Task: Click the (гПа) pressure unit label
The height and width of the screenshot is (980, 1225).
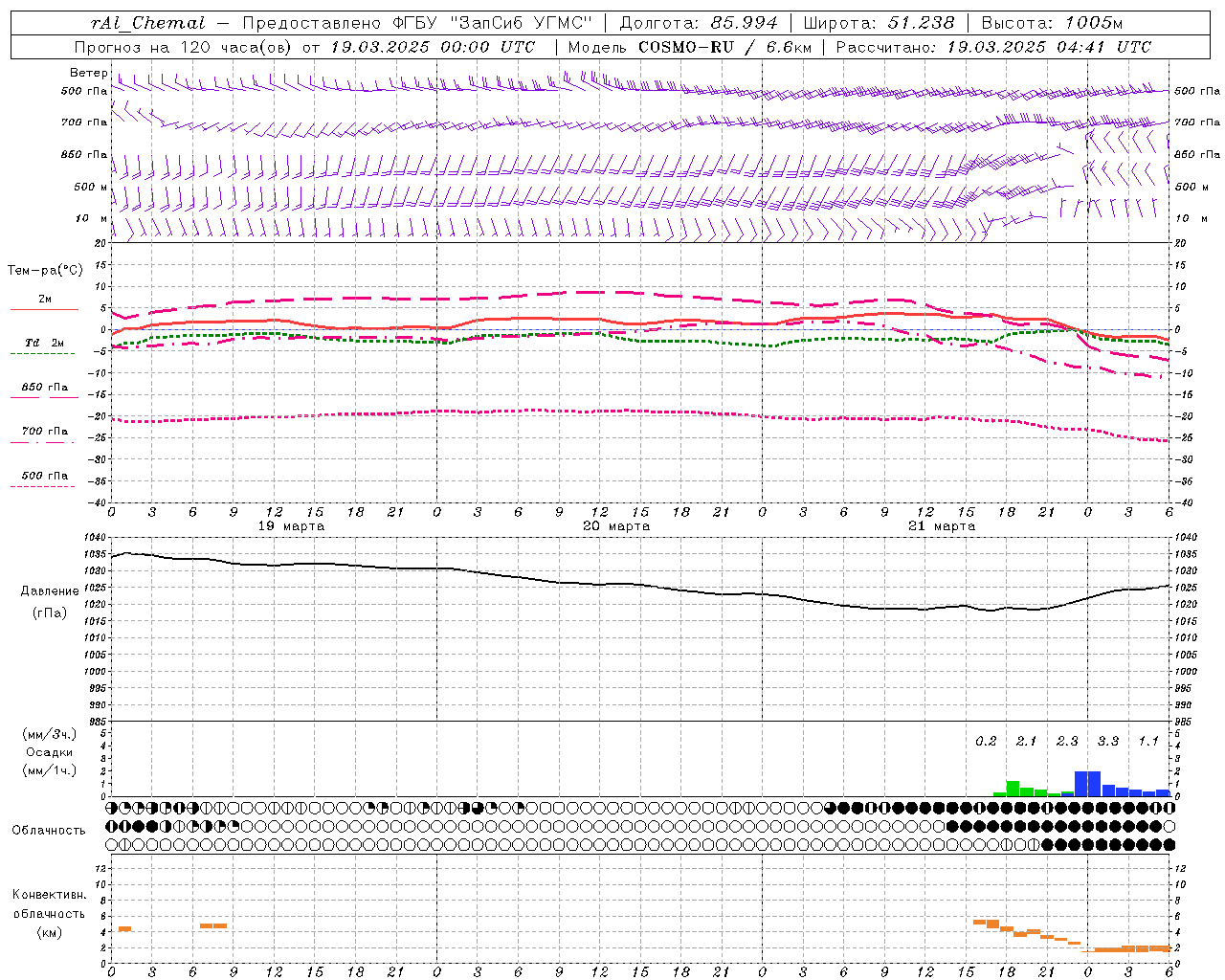Action: pyautogui.click(x=50, y=612)
